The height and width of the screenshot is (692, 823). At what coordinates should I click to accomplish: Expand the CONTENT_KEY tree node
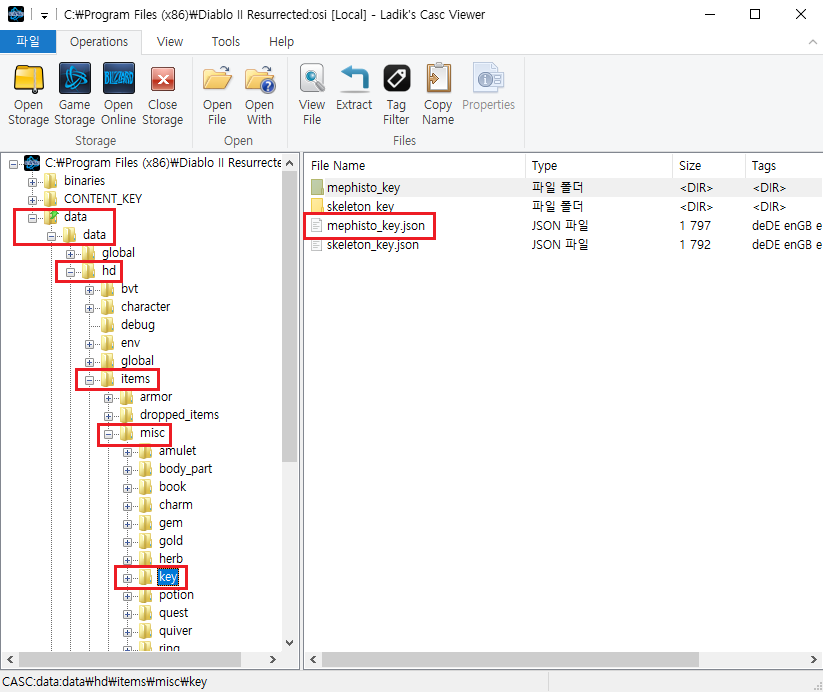click(33, 200)
